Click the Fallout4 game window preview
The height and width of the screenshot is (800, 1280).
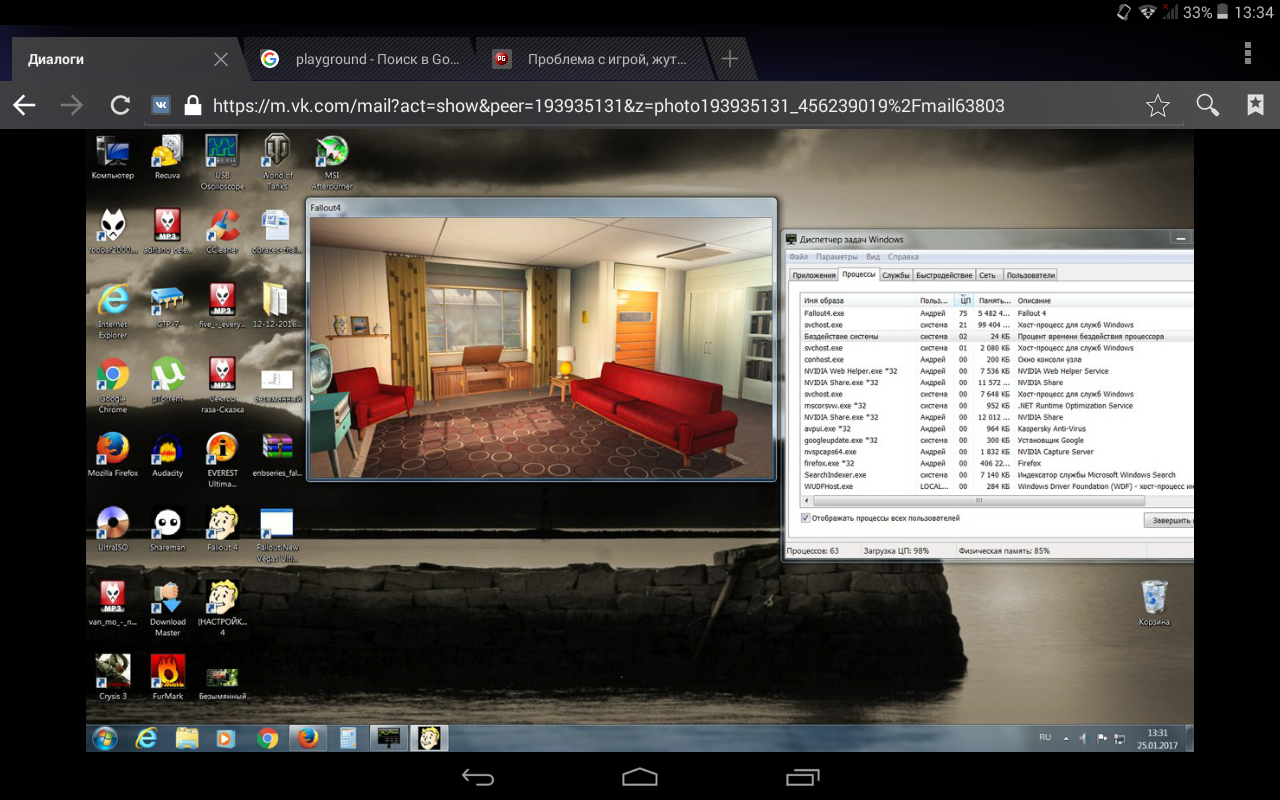[542, 347]
